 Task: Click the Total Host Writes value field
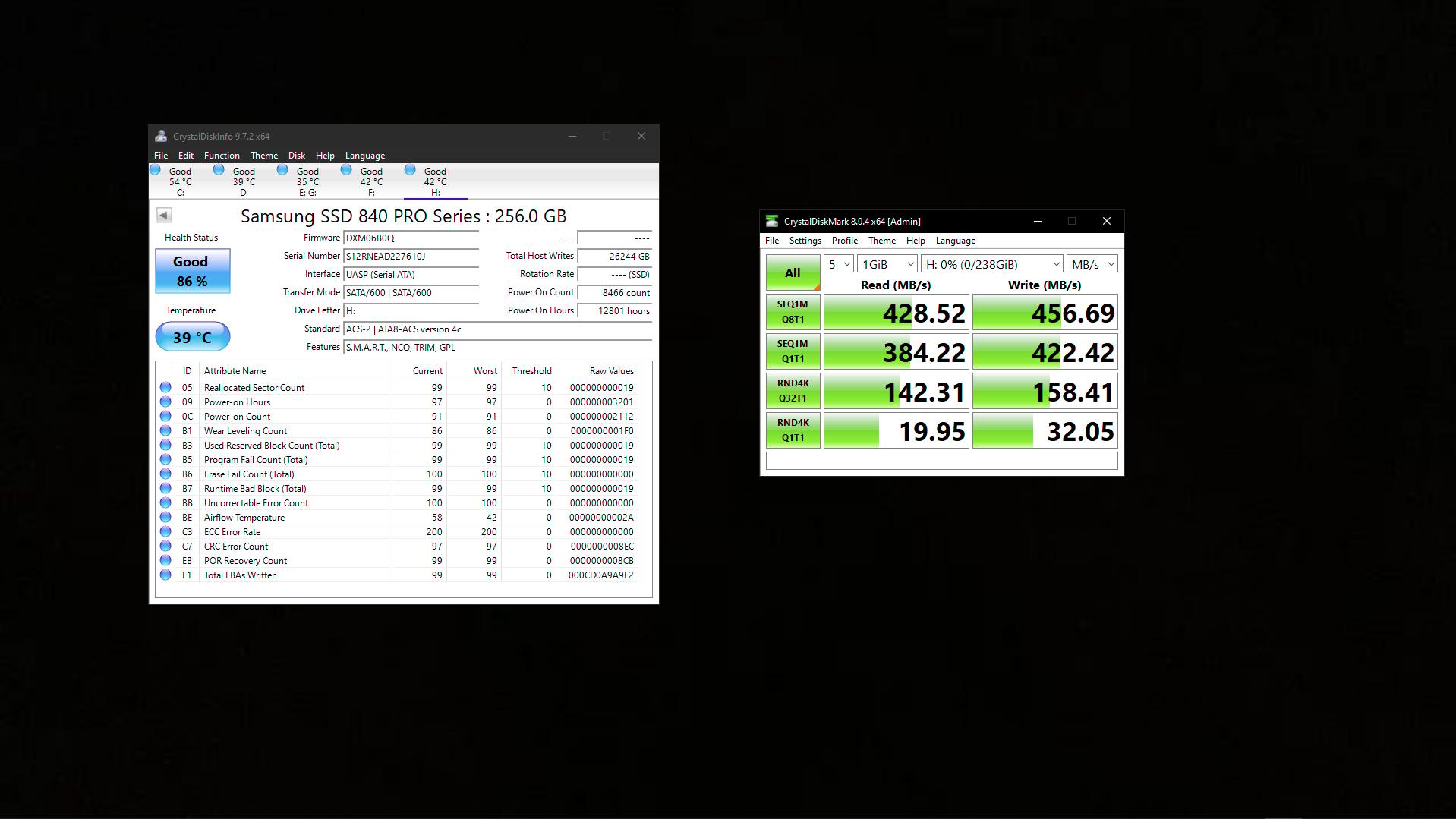click(615, 257)
